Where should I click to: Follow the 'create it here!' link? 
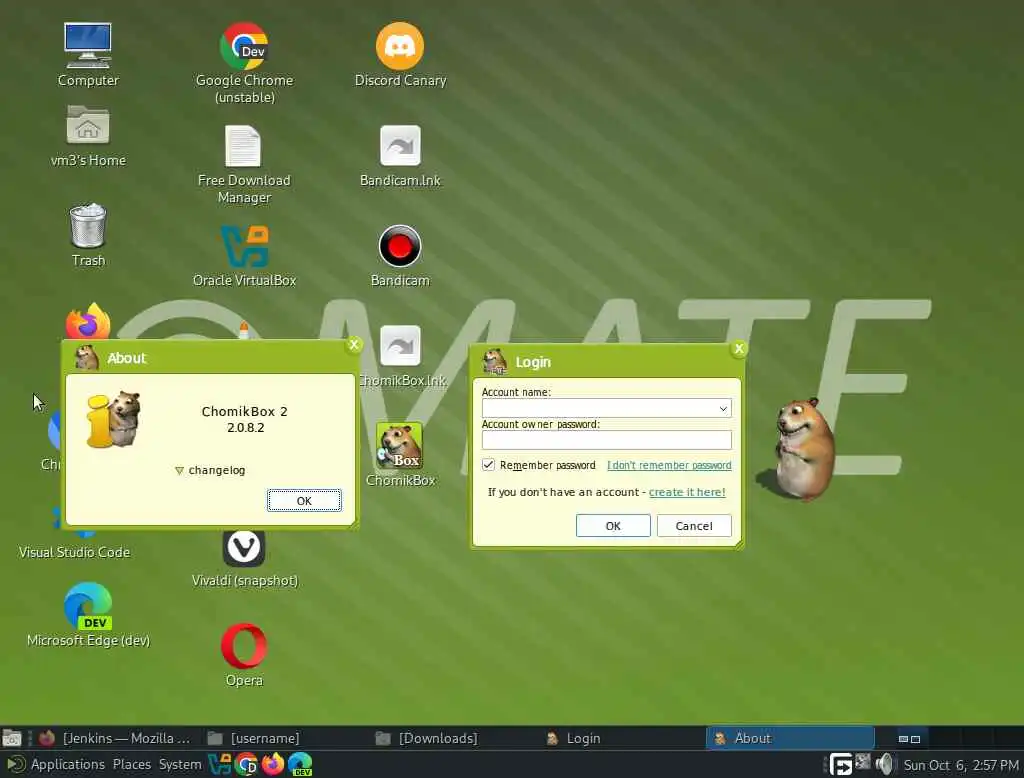point(687,492)
